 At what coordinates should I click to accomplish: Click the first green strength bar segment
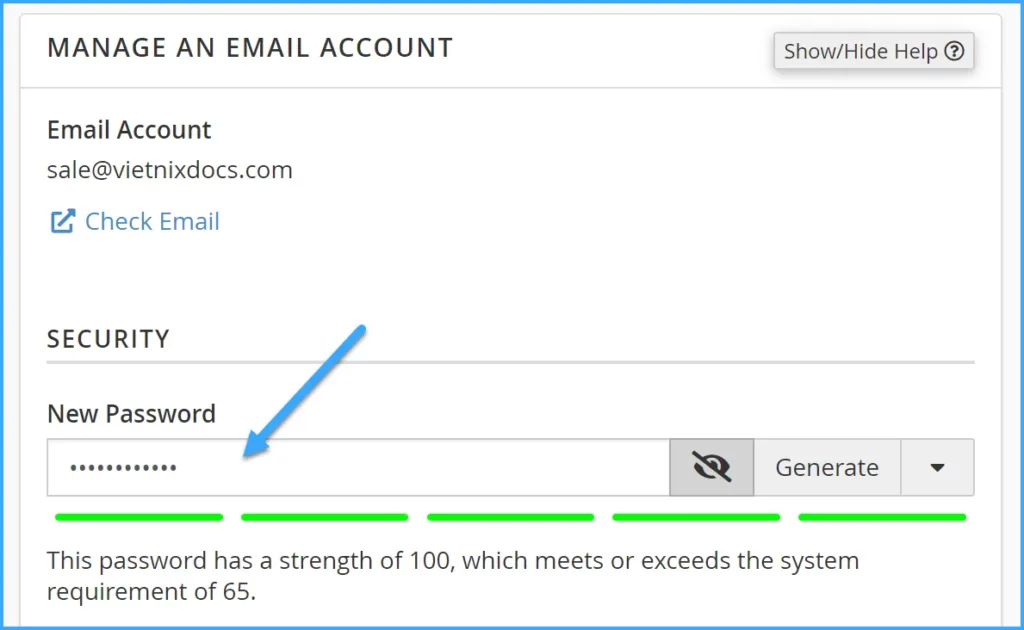[139, 517]
